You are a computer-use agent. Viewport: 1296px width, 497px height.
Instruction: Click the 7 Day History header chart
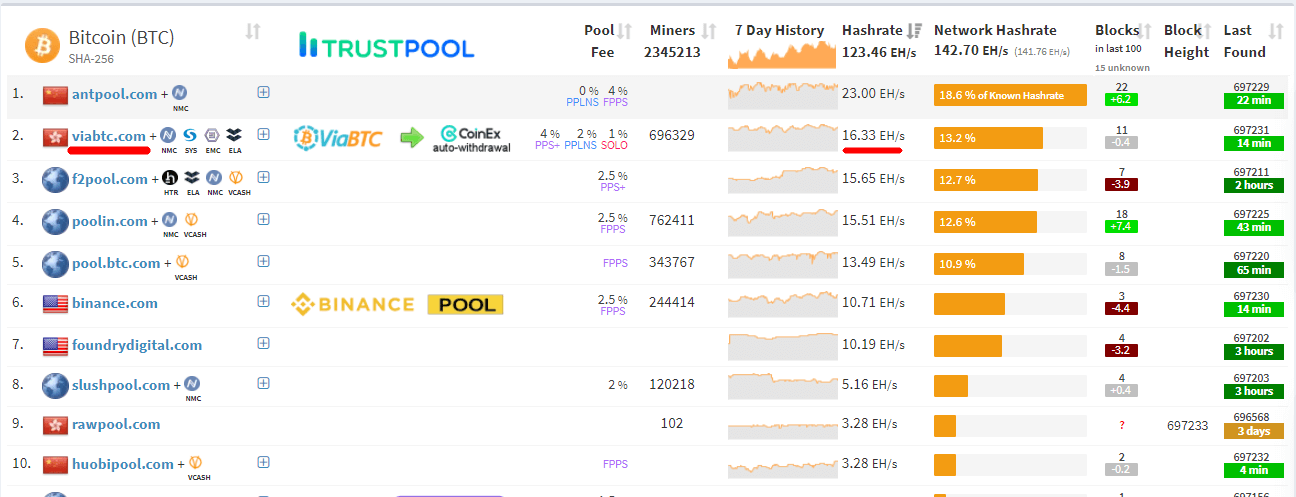tap(782, 54)
